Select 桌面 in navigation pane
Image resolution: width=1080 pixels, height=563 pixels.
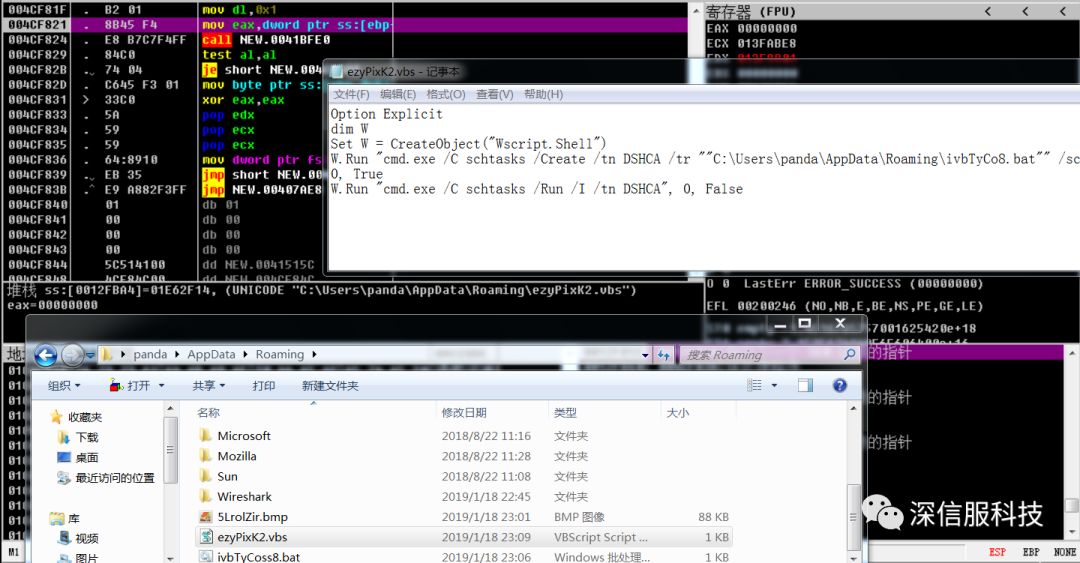click(87, 458)
